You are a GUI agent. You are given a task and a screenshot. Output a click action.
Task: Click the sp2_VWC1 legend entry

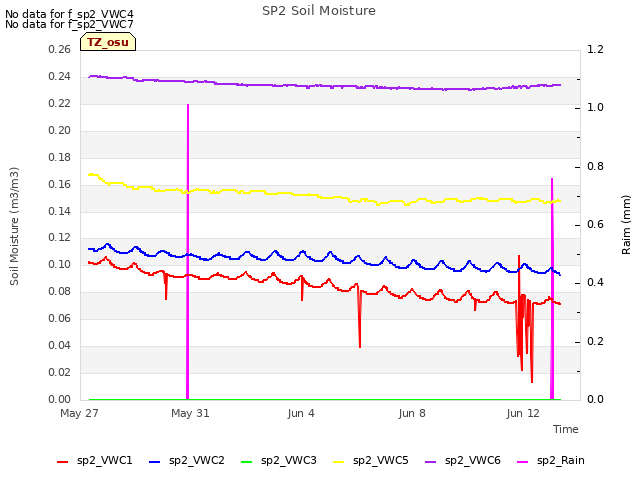pos(95,461)
